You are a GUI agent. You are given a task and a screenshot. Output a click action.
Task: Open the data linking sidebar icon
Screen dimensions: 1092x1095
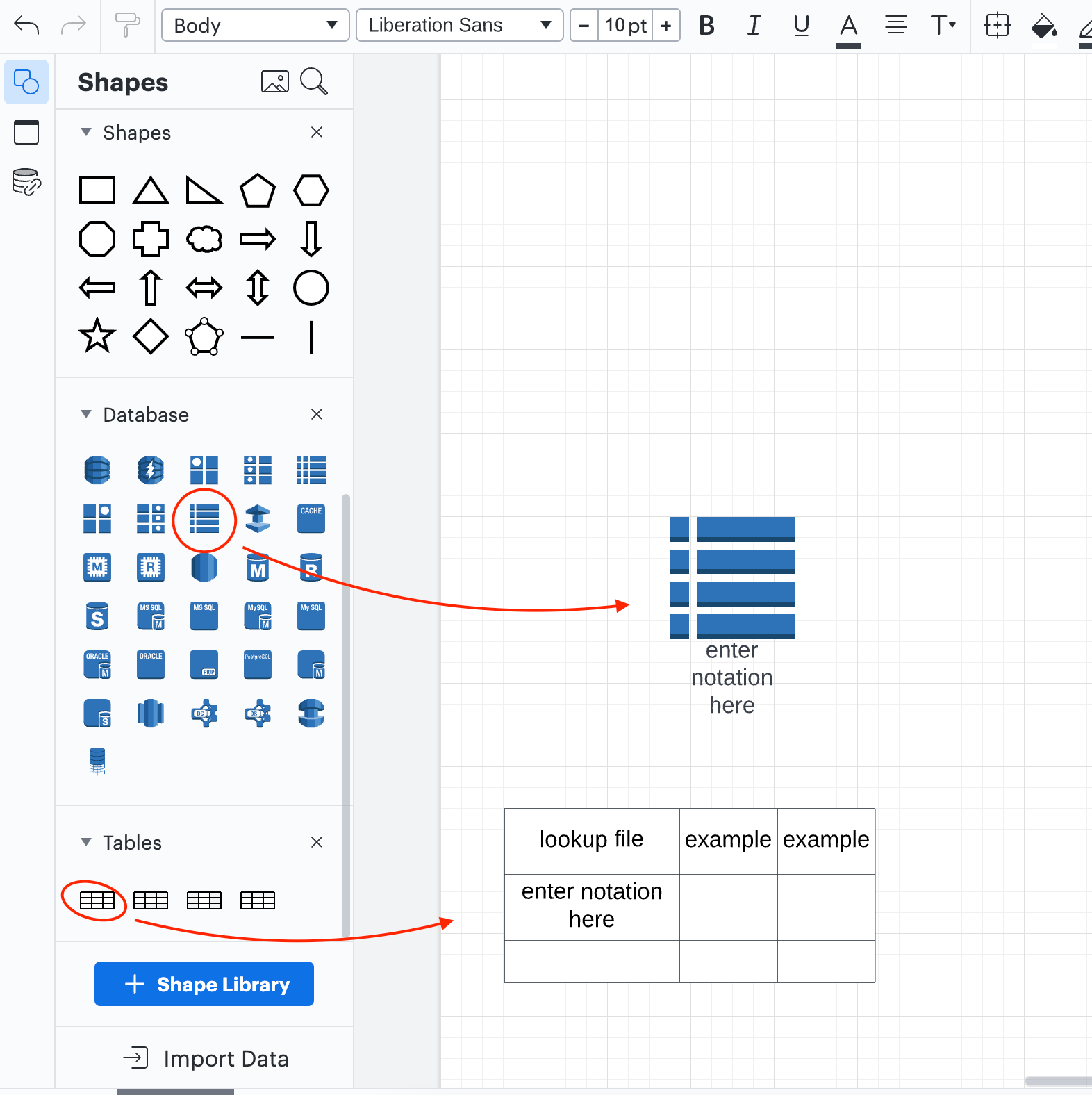26,182
